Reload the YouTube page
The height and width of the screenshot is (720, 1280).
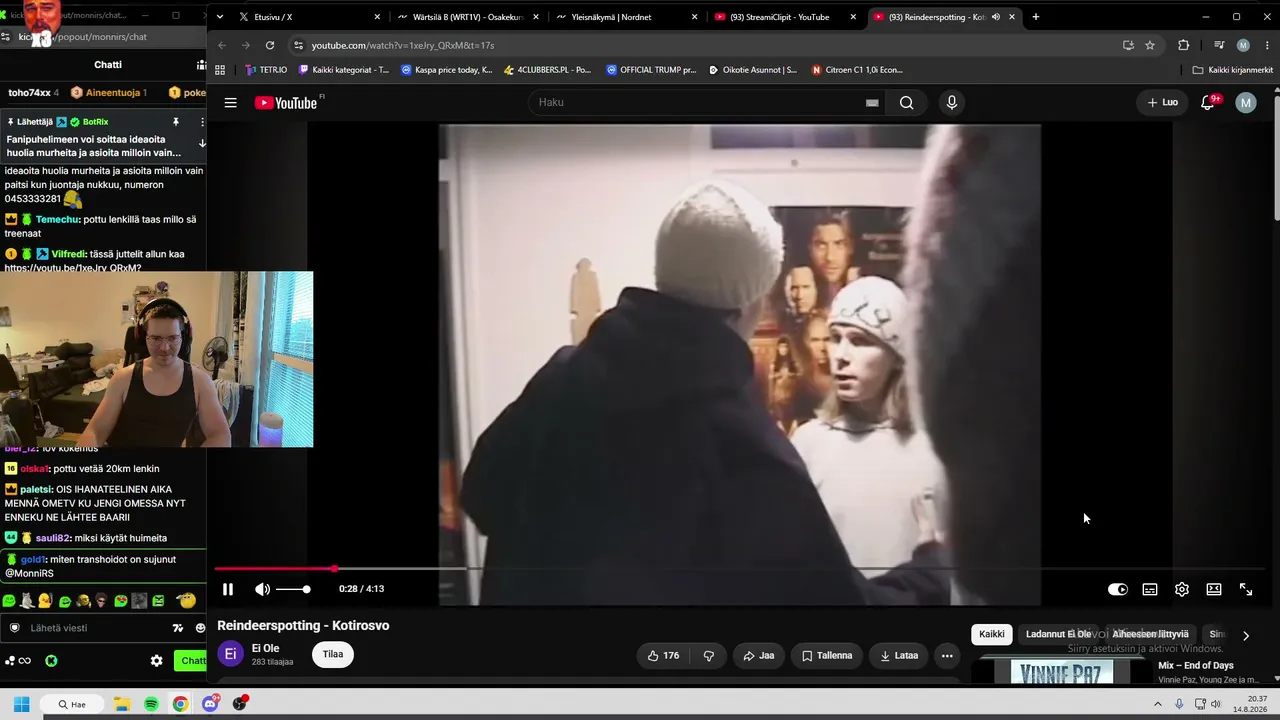tap(270, 45)
